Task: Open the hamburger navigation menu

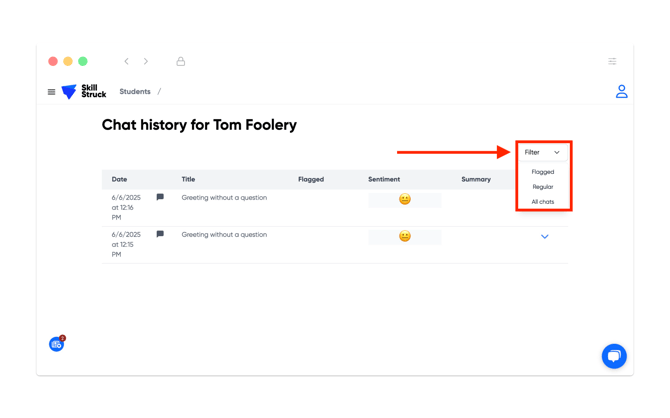Action: 51,92
